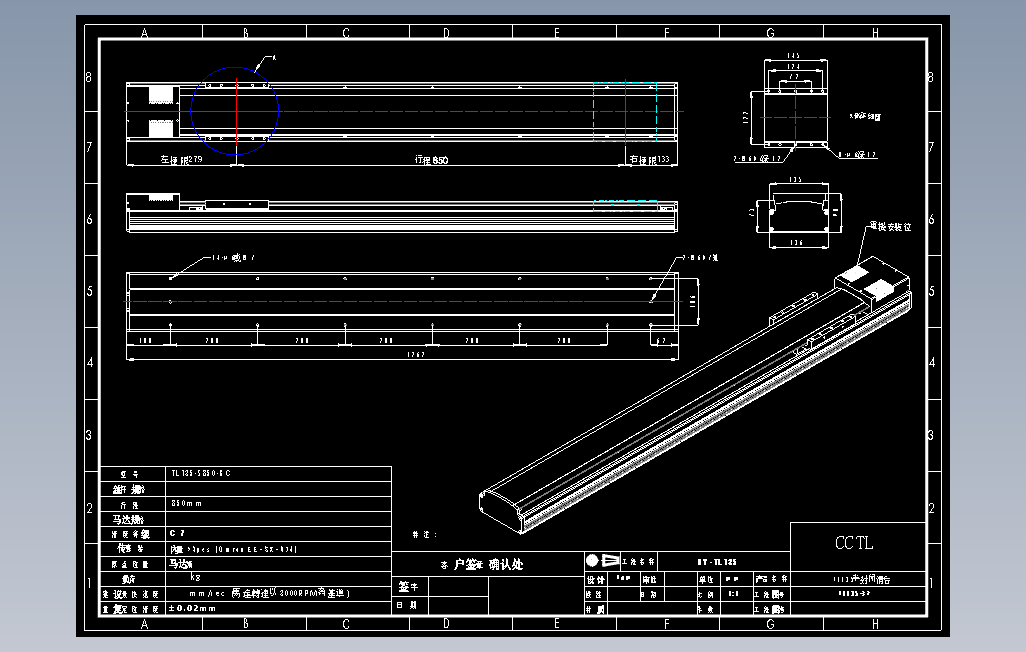Screen dimensions: 1026x652
Task: Click the signature field beside 签字
Action: point(458,587)
